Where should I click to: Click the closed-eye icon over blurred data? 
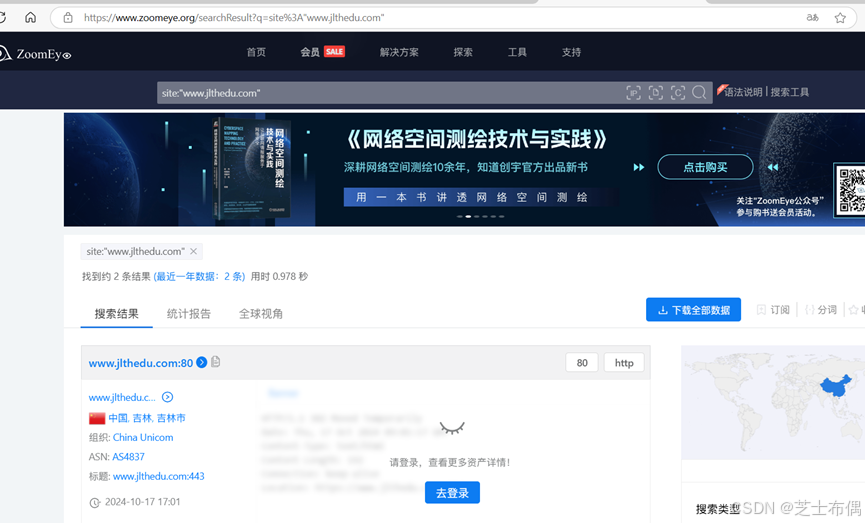452,428
